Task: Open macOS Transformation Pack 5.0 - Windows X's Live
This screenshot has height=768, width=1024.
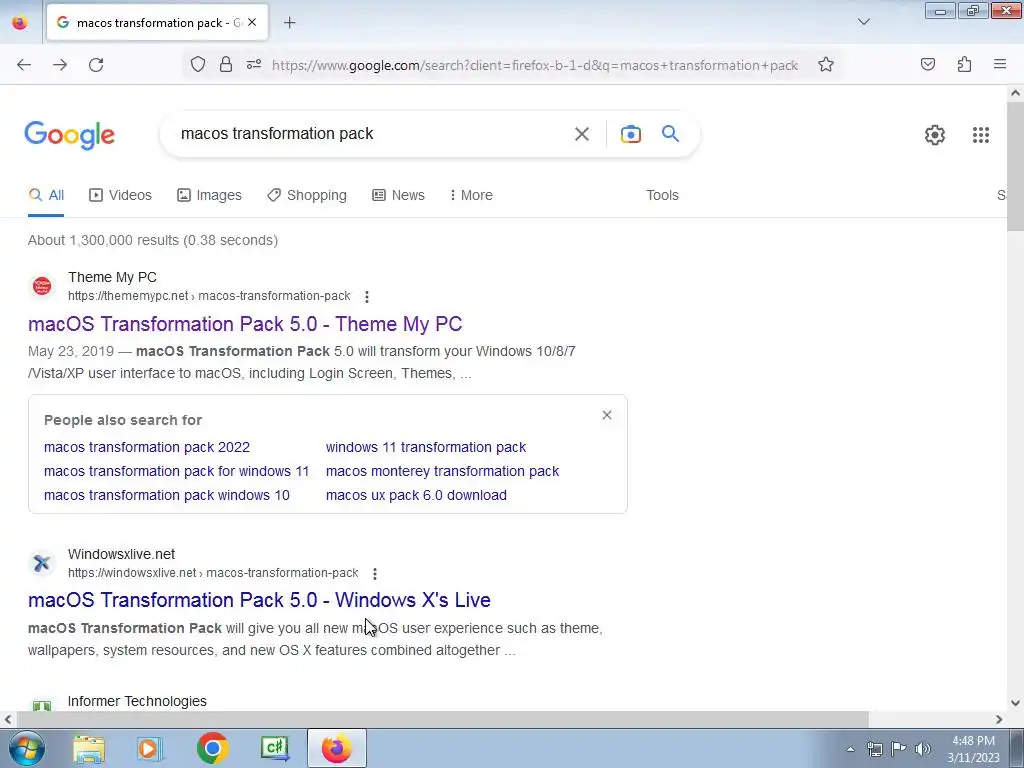Action: tap(259, 600)
